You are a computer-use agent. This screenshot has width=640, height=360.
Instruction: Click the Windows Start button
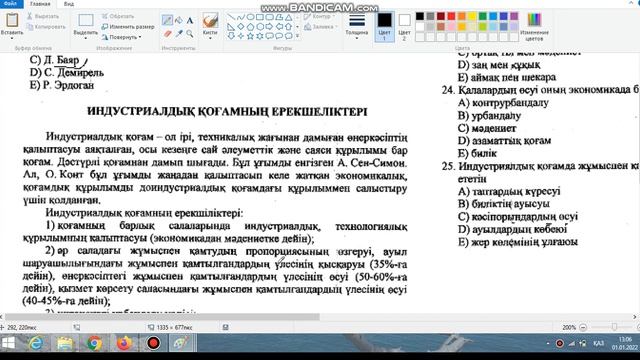(x=8, y=343)
